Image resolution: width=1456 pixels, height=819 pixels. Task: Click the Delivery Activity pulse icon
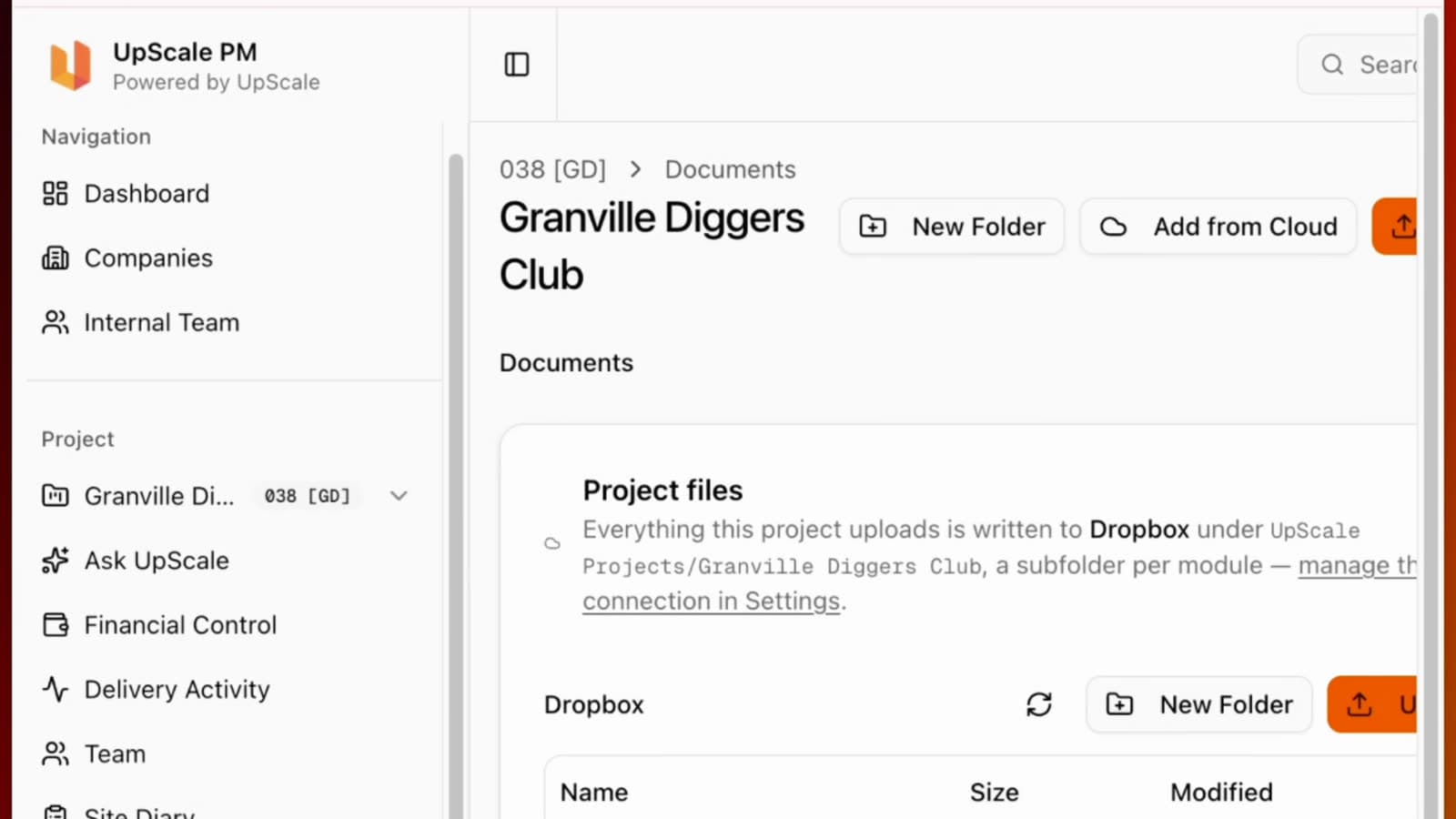tap(56, 690)
